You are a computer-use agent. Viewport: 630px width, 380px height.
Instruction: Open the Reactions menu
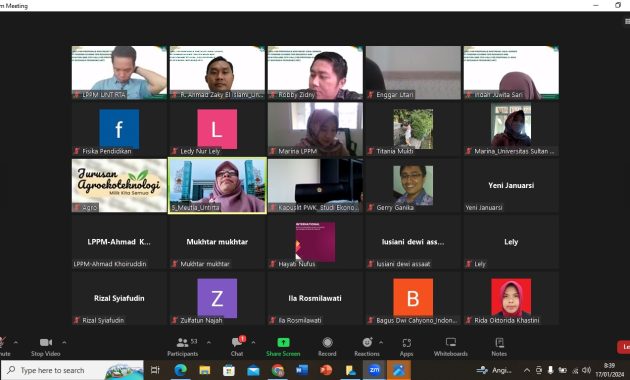coord(367,347)
